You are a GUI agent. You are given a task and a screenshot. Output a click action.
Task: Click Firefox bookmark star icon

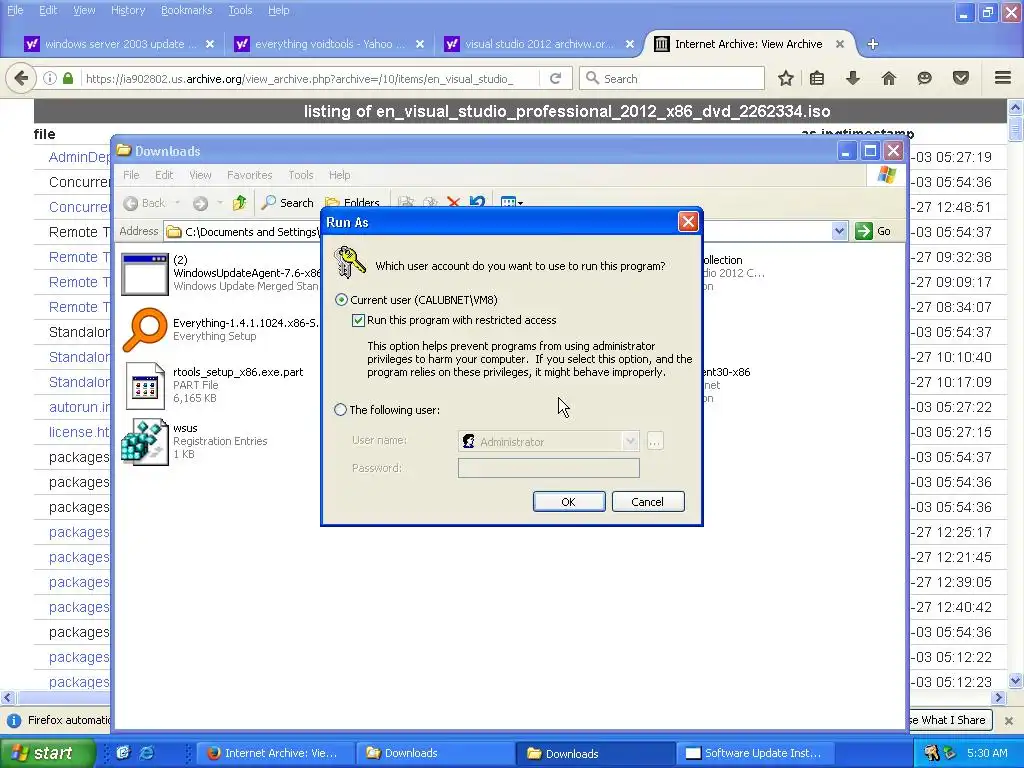click(x=786, y=78)
